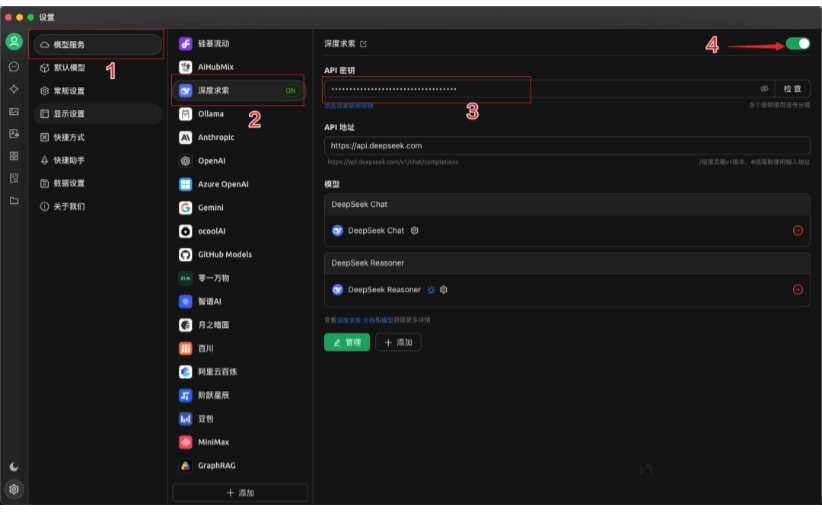Open settings gear for DeepSeek Chat model
The height and width of the screenshot is (512, 822).
tap(415, 231)
